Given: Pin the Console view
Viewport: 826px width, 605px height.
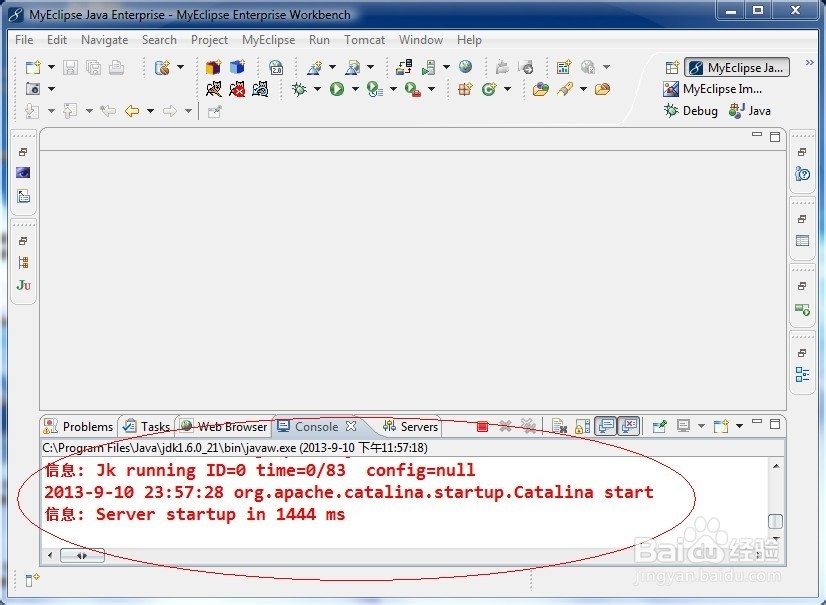Looking at the screenshot, I should coord(659,426).
